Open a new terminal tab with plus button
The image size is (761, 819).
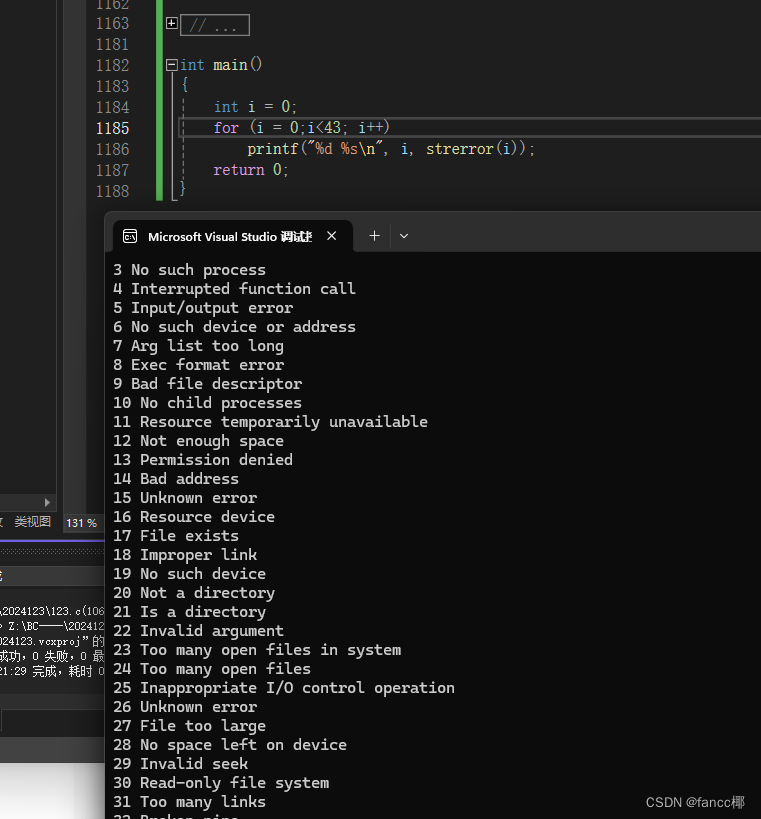click(x=374, y=236)
